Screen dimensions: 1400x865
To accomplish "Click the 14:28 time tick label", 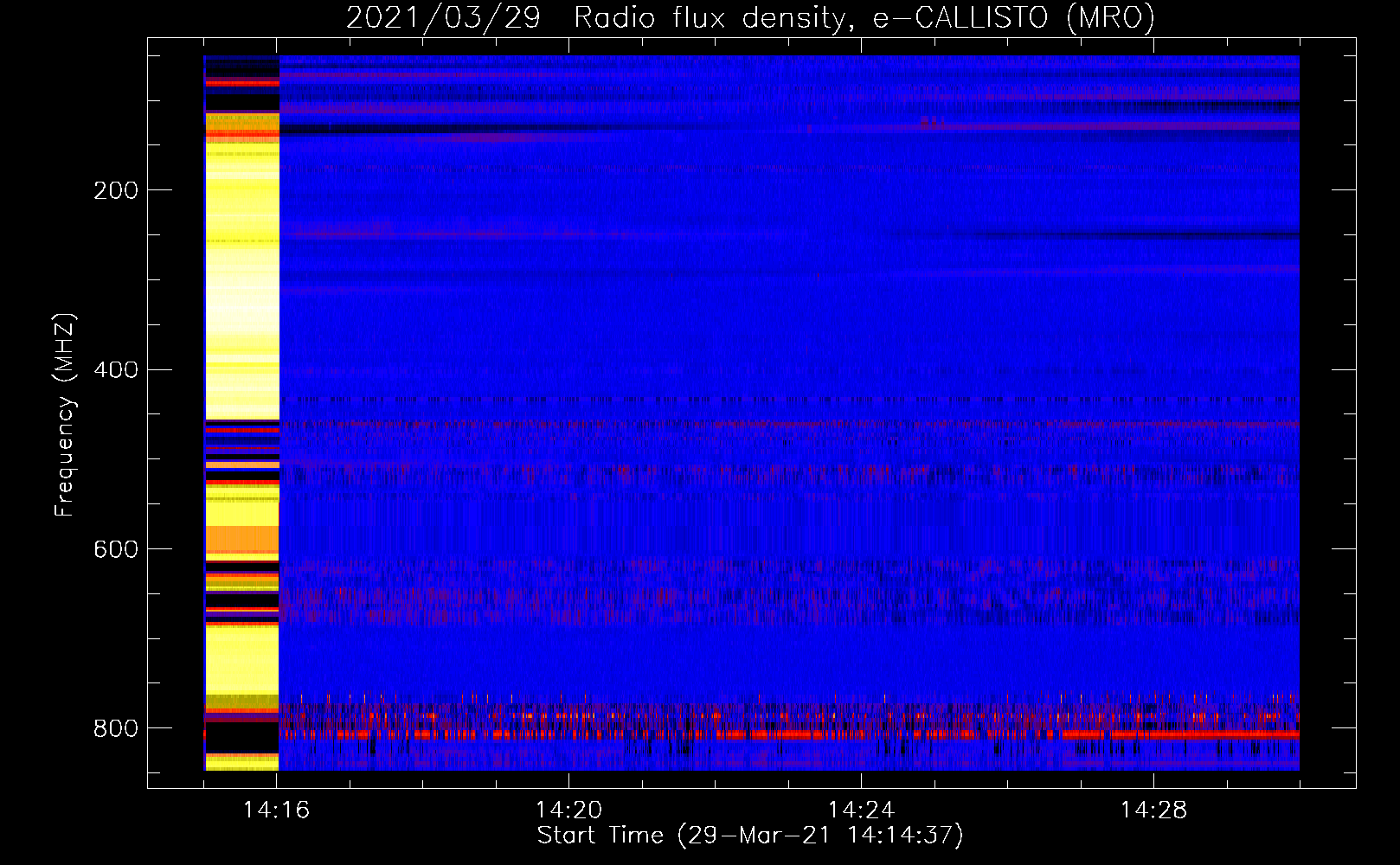I will pos(1153,811).
